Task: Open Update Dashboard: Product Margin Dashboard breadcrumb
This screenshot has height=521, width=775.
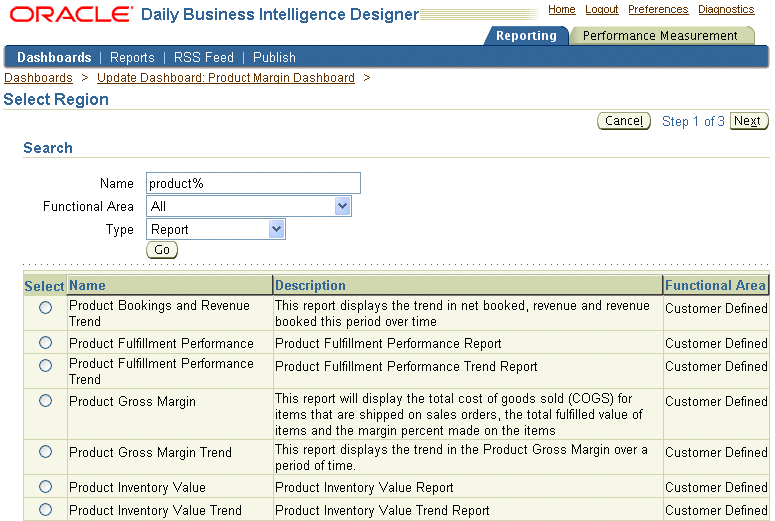Action: pyautogui.click(x=226, y=78)
